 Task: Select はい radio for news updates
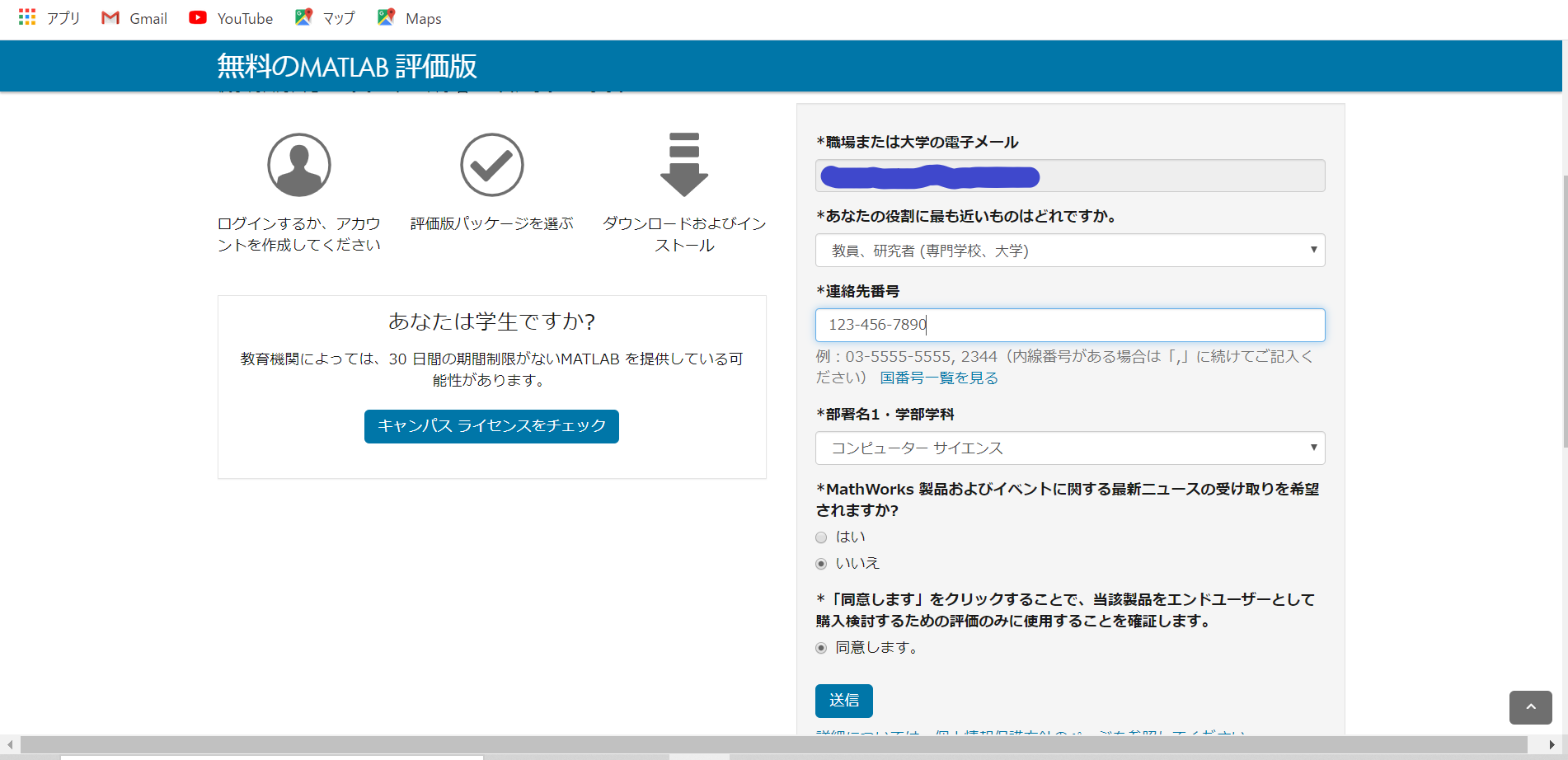(x=821, y=537)
